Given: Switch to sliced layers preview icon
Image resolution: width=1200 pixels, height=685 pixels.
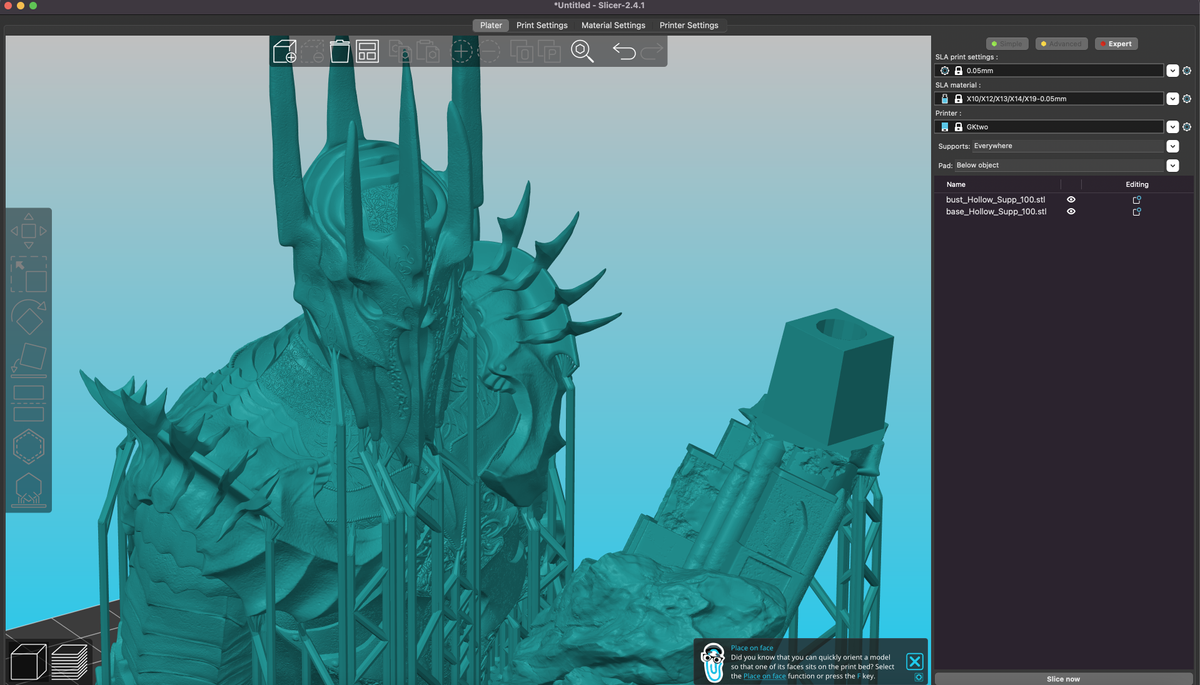Looking at the screenshot, I should tap(69, 662).
